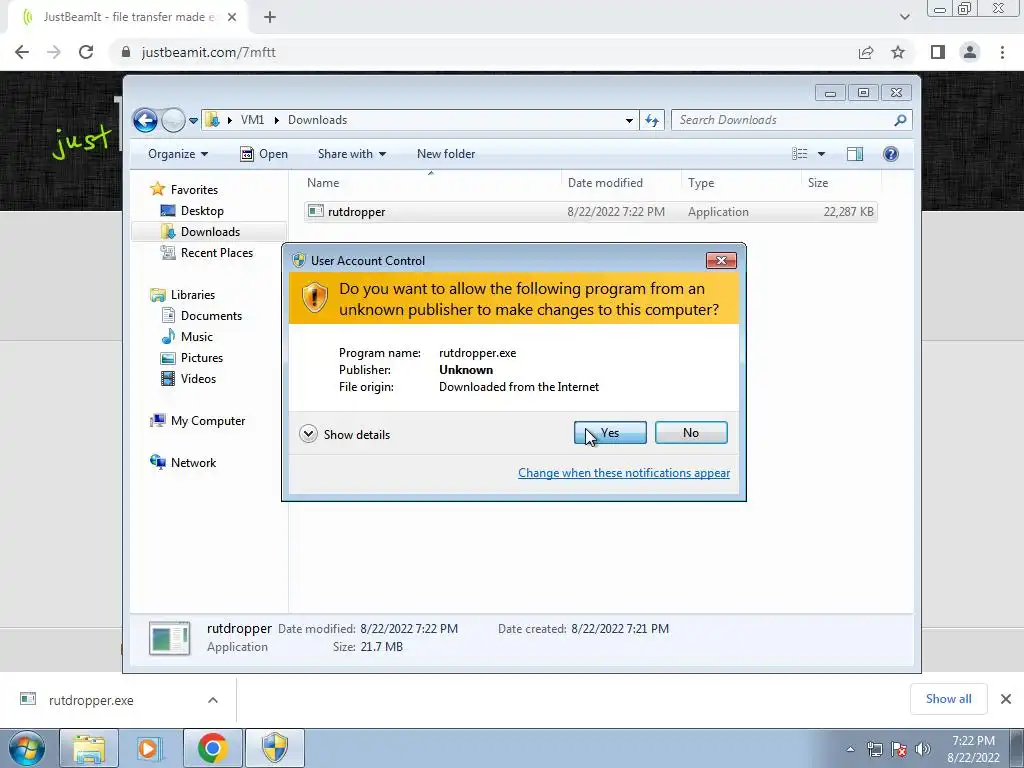
Task: Expand rutdropper.exe download options chevron
Action: pos(213,700)
